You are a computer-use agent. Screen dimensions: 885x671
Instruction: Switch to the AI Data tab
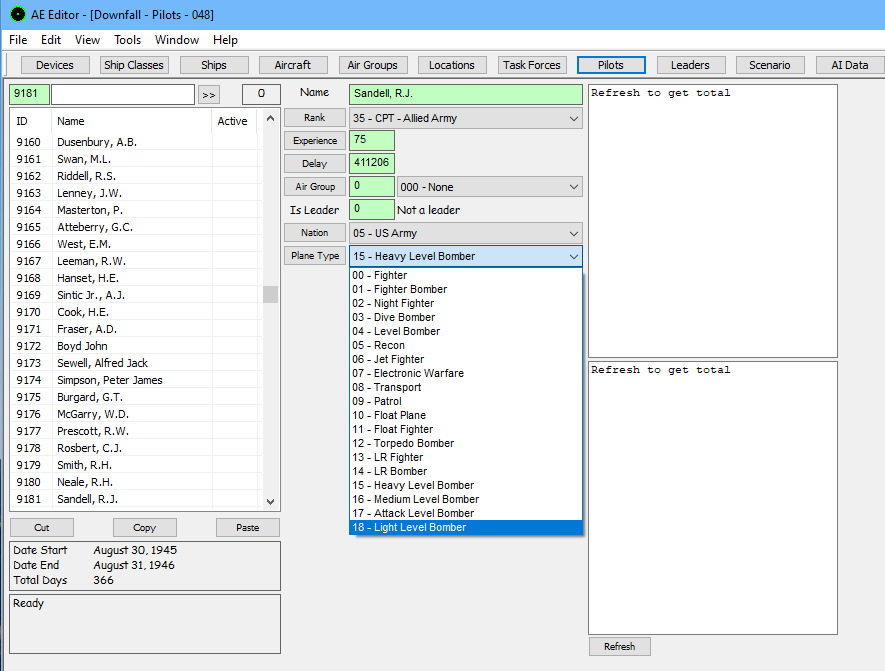coord(849,65)
